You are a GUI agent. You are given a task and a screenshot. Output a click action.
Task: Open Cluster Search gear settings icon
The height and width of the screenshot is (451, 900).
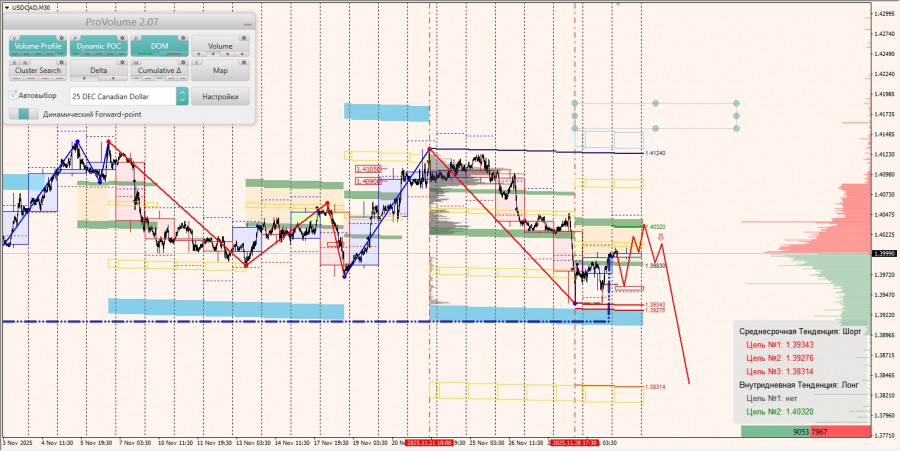[61, 63]
